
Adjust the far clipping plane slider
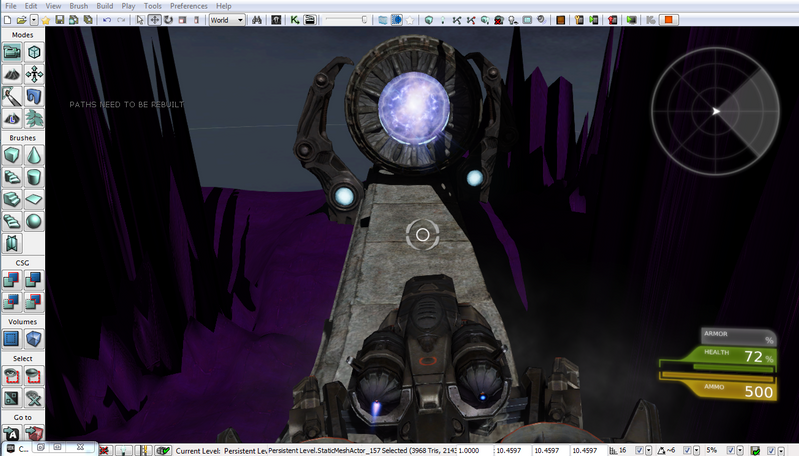click(347, 20)
